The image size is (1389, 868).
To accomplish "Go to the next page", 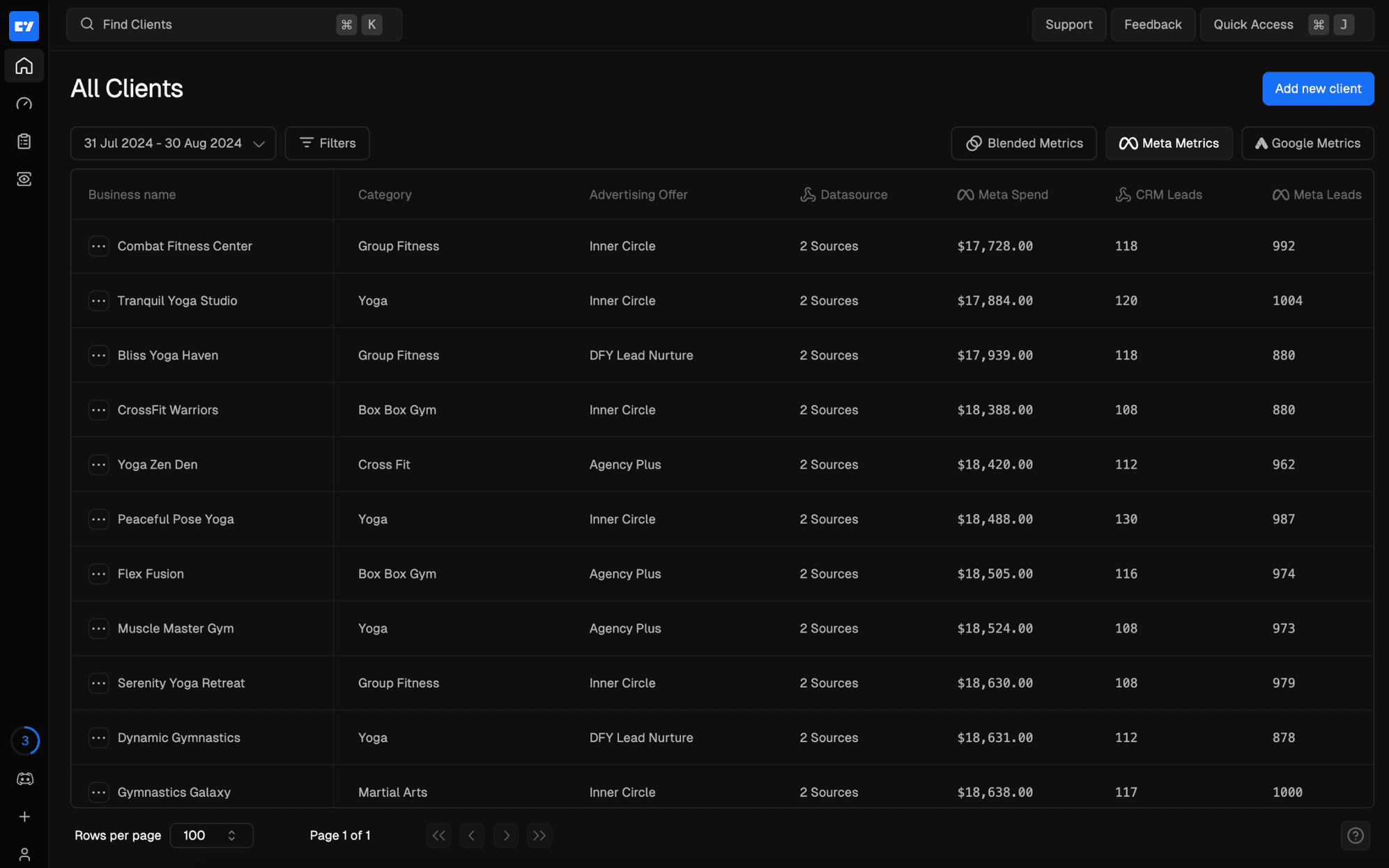I will [506, 835].
